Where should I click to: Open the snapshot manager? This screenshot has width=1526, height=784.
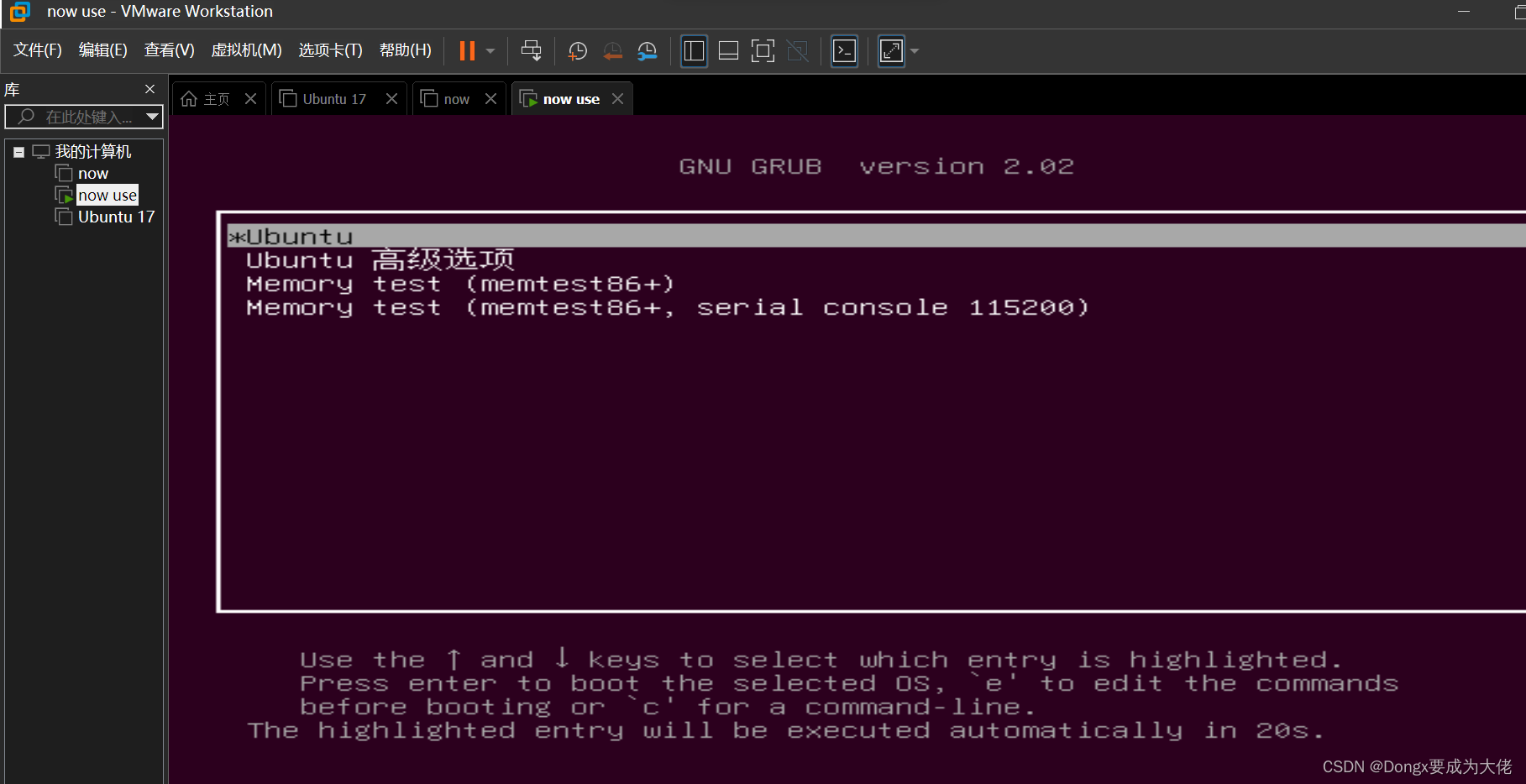pyautogui.click(x=647, y=50)
